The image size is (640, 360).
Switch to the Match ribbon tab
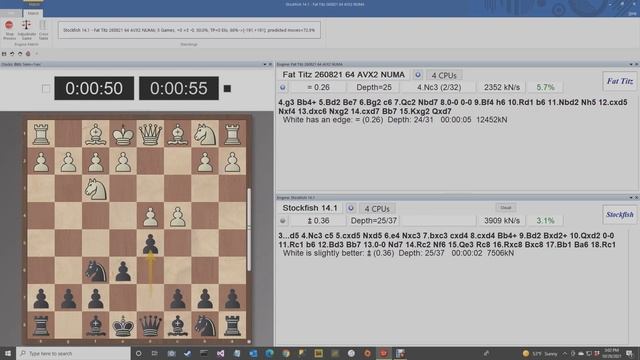tap(33, 13)
